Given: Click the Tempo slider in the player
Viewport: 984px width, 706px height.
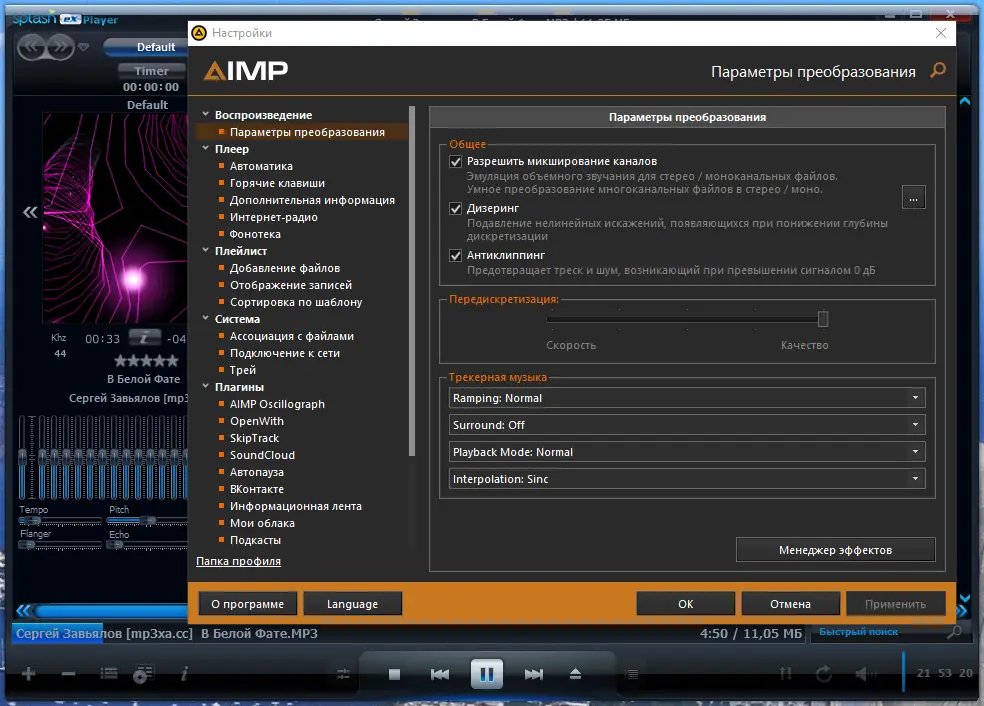Looking at the screenshot, I should (x=60, y=521).
